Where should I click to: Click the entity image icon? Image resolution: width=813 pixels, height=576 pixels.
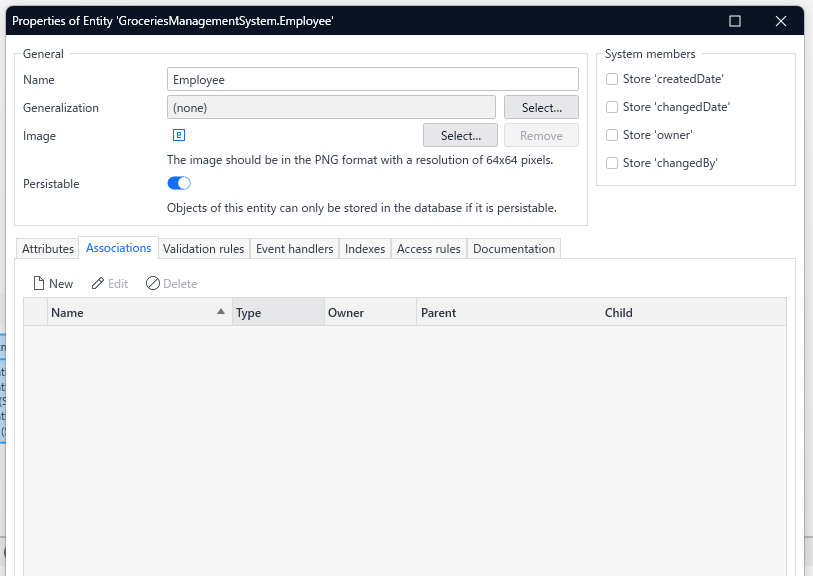click(178, 135)
